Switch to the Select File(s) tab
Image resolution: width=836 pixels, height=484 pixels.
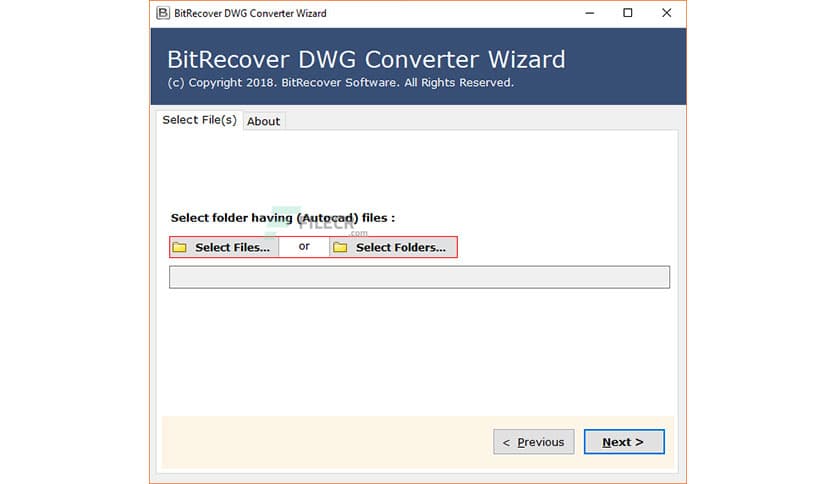(199, 120)
